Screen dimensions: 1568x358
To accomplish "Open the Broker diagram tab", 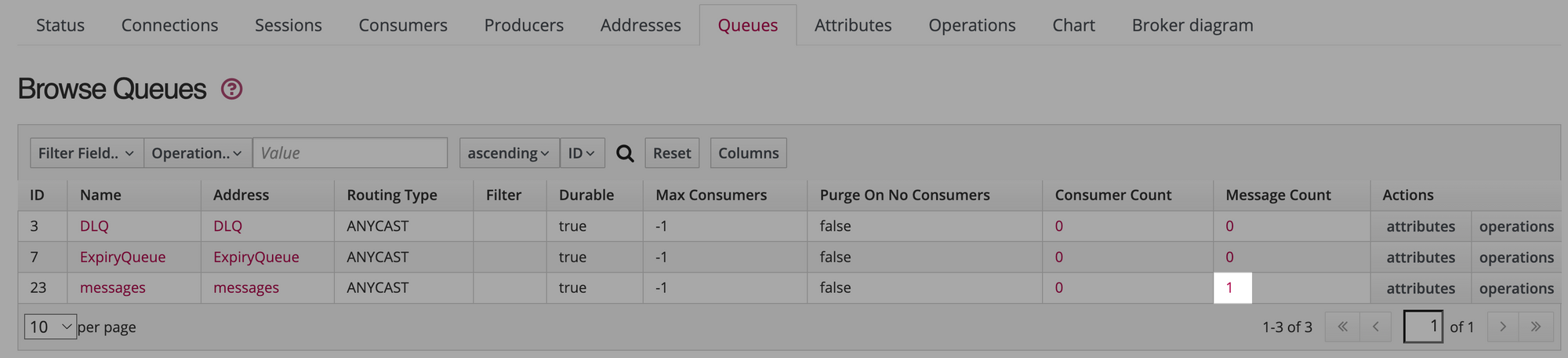I will click(x=1192, y=25).
